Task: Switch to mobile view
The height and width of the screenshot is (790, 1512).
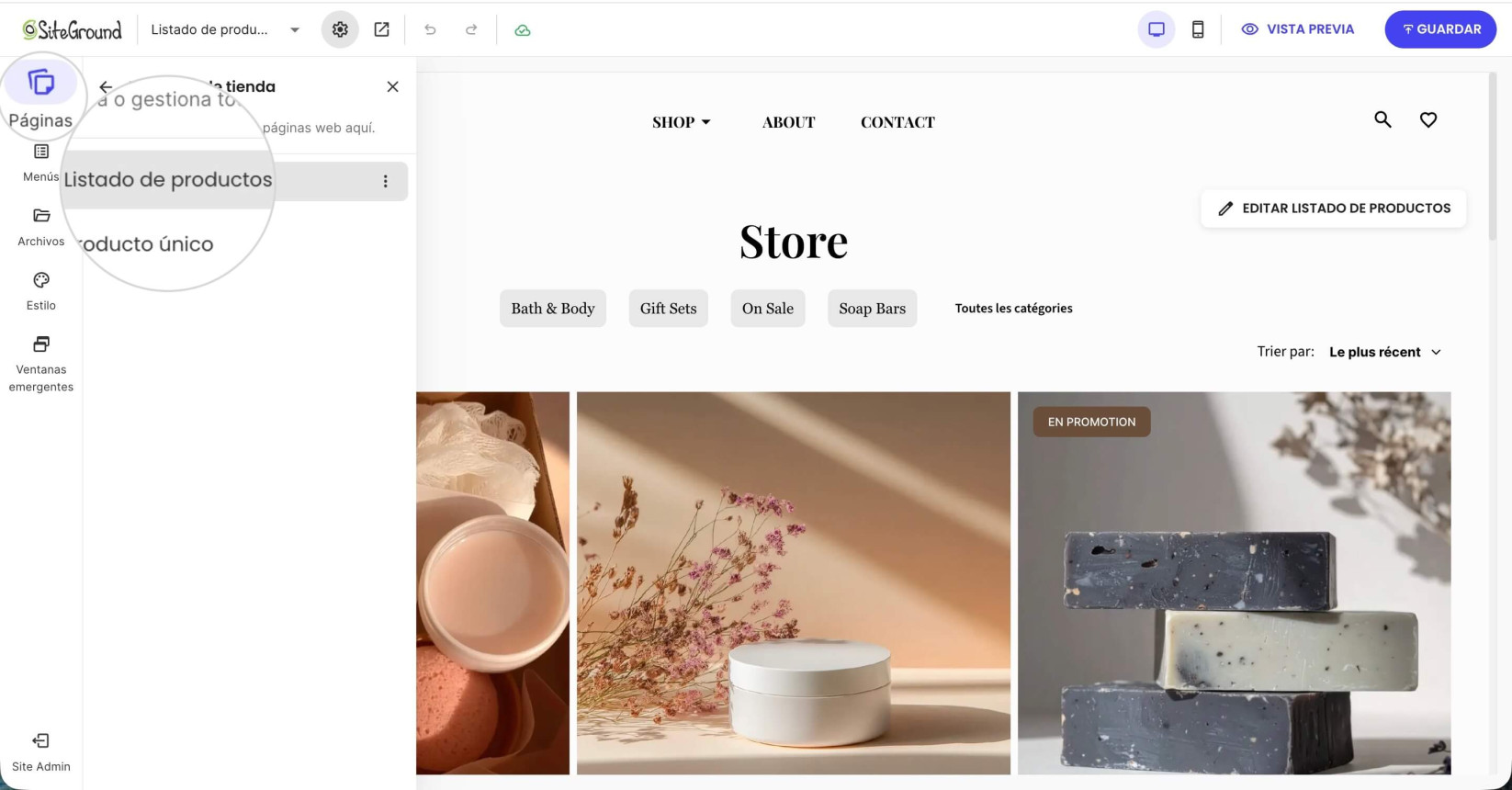Action: (x=1198, y=29)
